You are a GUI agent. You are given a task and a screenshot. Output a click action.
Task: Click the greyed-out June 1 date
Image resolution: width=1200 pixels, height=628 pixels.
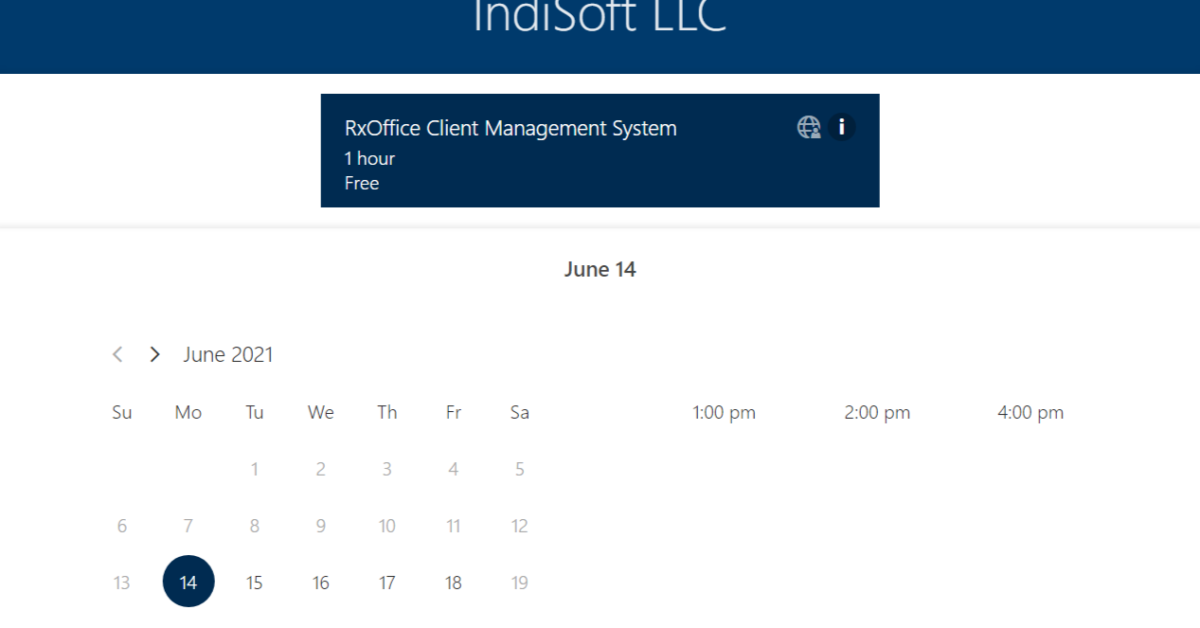[254, 469]
